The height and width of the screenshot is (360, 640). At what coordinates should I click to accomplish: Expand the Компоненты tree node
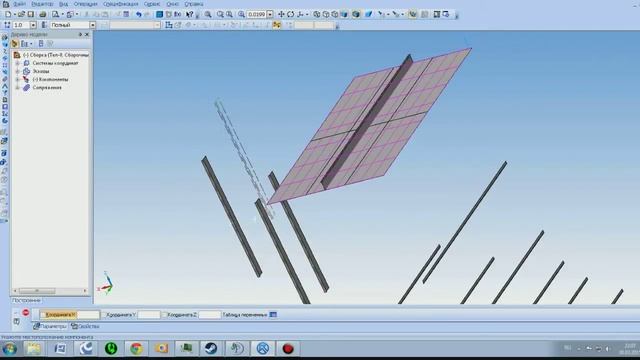pyautogui.click(x=18, y=80)
